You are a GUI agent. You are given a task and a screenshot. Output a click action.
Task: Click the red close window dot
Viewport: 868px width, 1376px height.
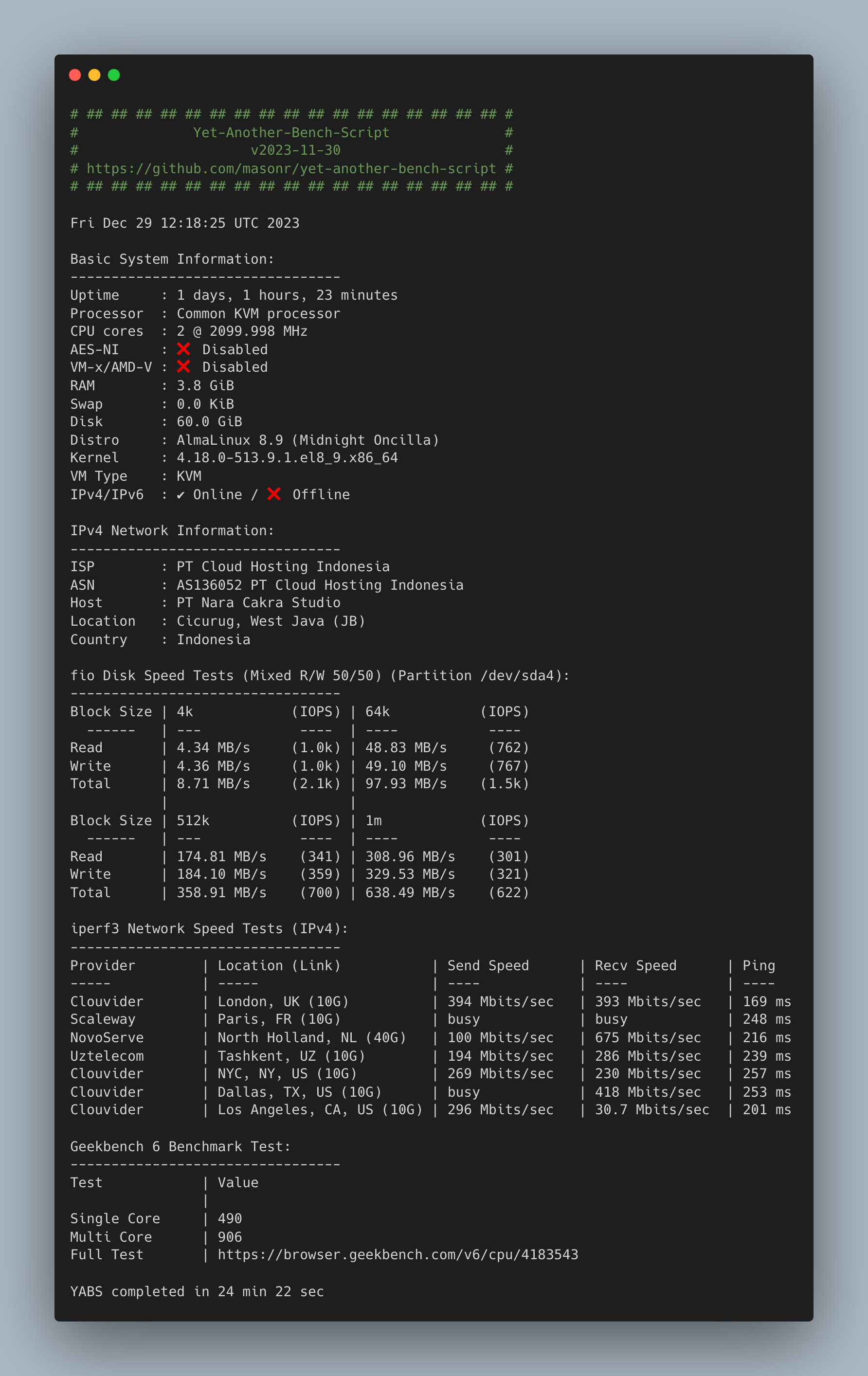pyautogui.click(x=75, y=75)
